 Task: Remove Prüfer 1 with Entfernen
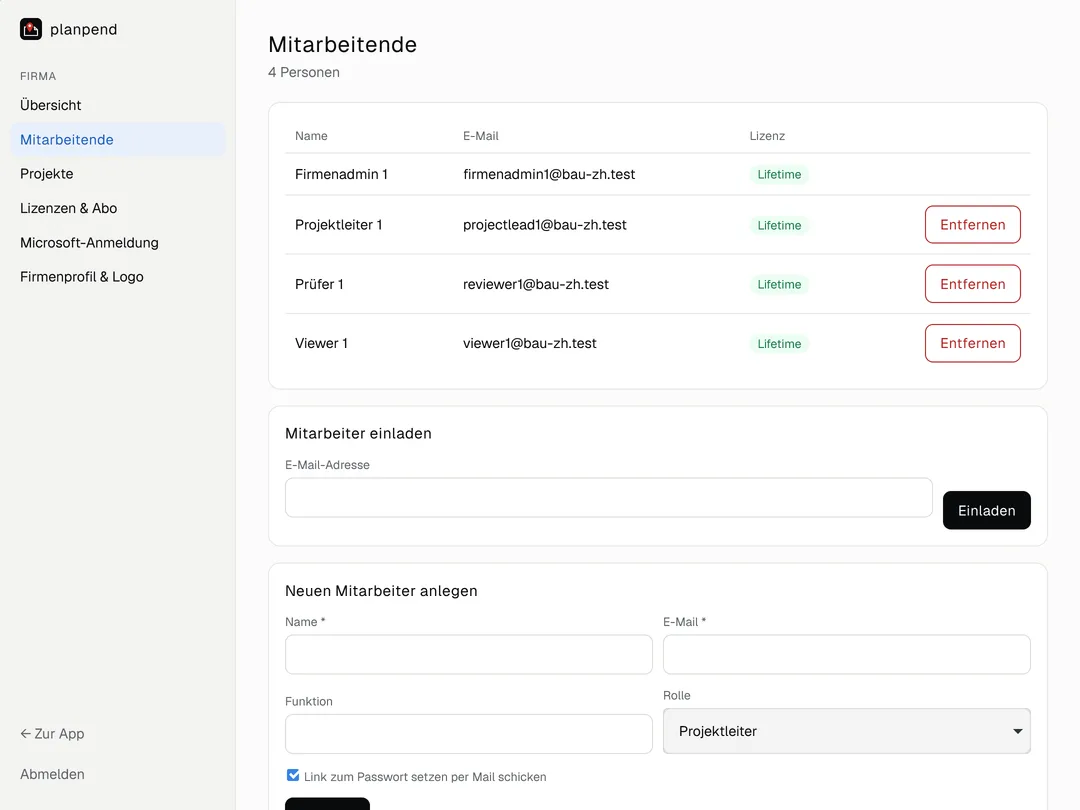(x=973, y=284)
